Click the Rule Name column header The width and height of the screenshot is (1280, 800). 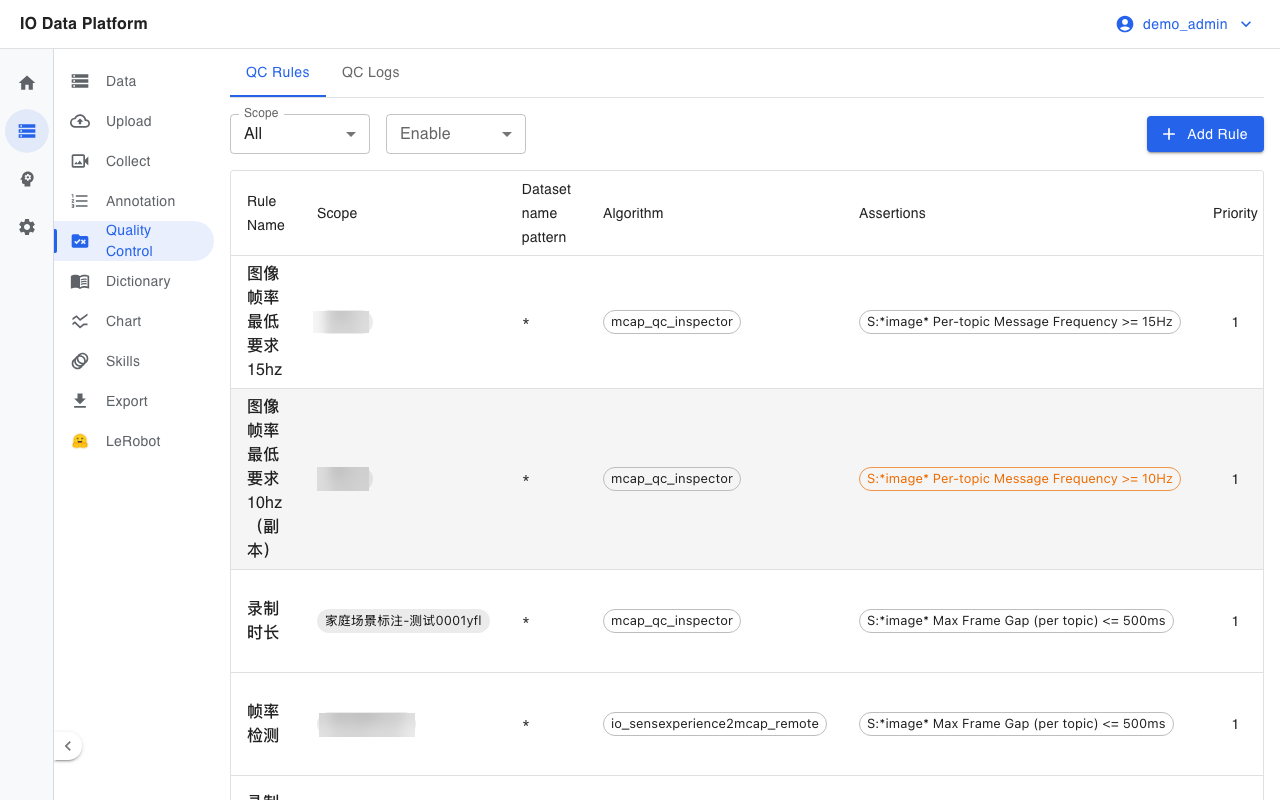[x=266, y=213]
